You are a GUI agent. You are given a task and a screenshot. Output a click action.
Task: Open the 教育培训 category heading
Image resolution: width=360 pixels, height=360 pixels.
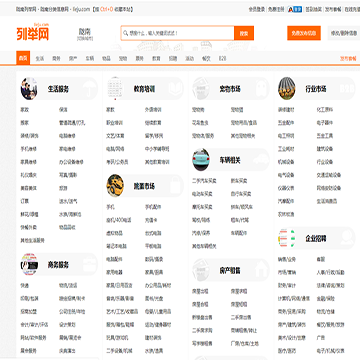(144, 89)
